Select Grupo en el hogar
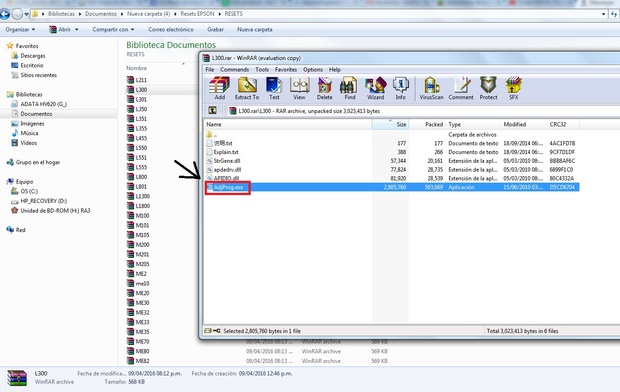620x392 pixels. click(x=33, y=162)
